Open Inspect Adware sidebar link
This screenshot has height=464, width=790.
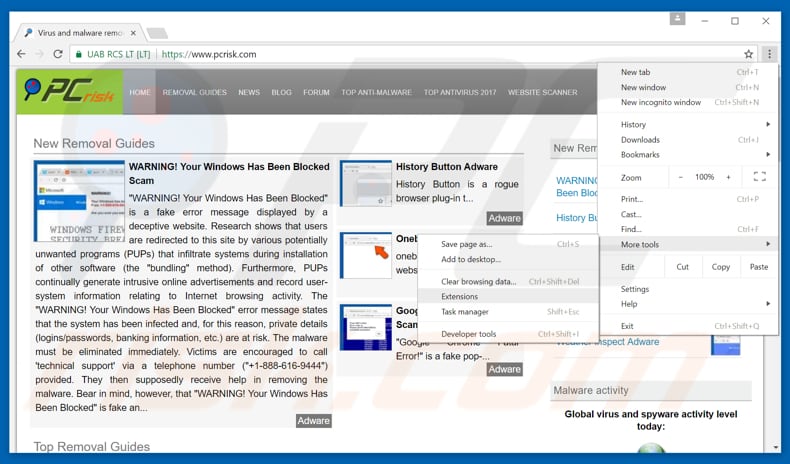pos(608,342)
